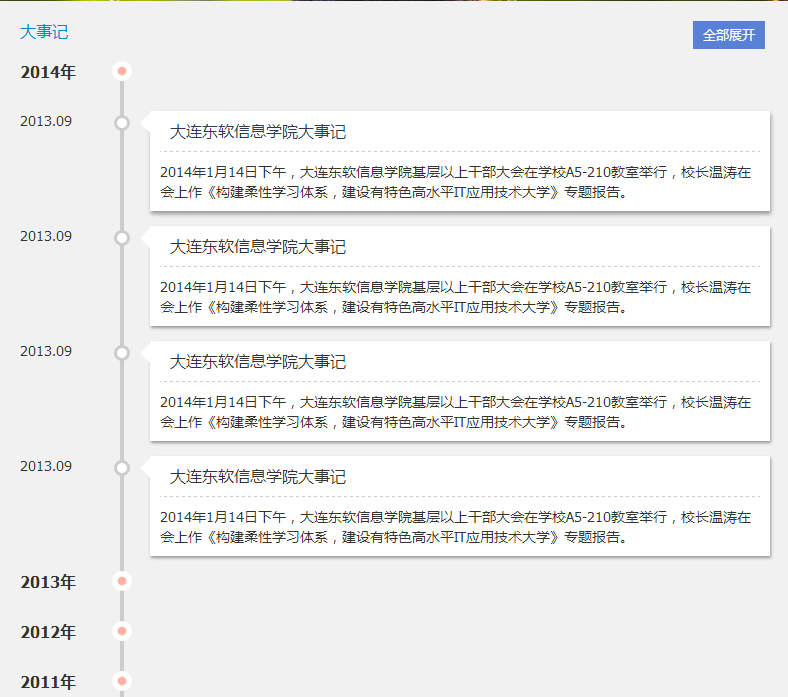The width and height of the screenshot is (788, 697).
Task: Open the fourth 大连东软信息学院大事记 card title
Action: [257, 477]
